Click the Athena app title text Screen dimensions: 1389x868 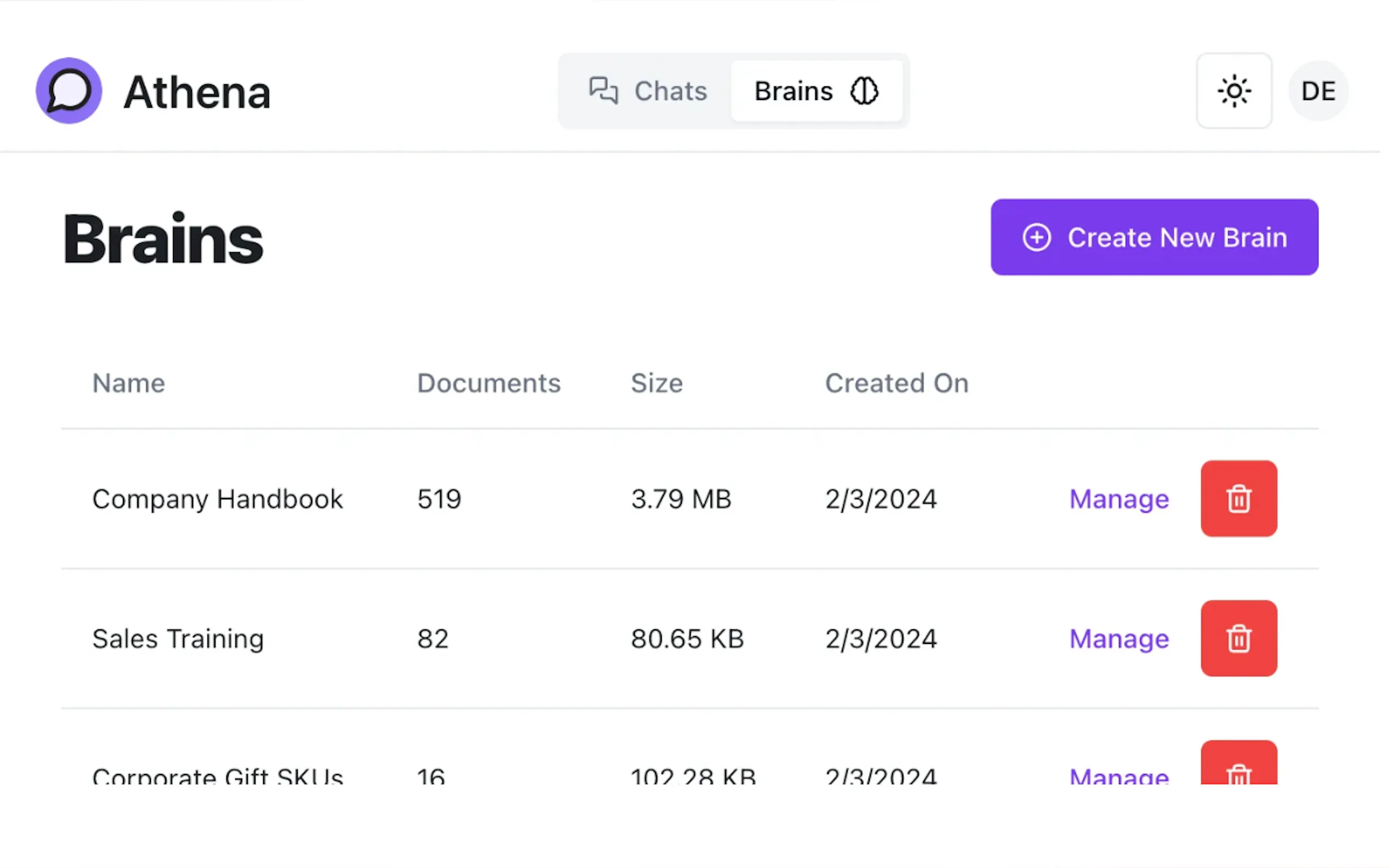[197, 92]
